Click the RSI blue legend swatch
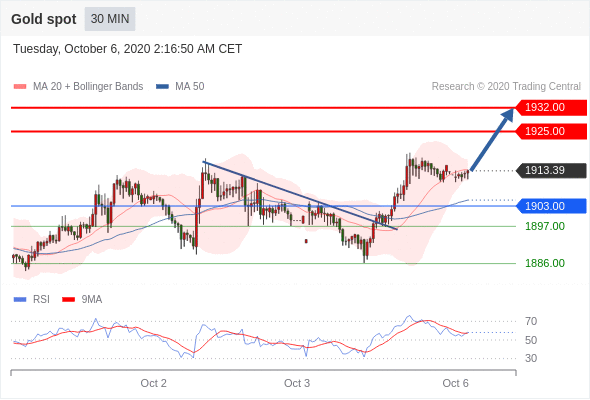The width and height of the screenshot is (590, 400). [20, 300]
